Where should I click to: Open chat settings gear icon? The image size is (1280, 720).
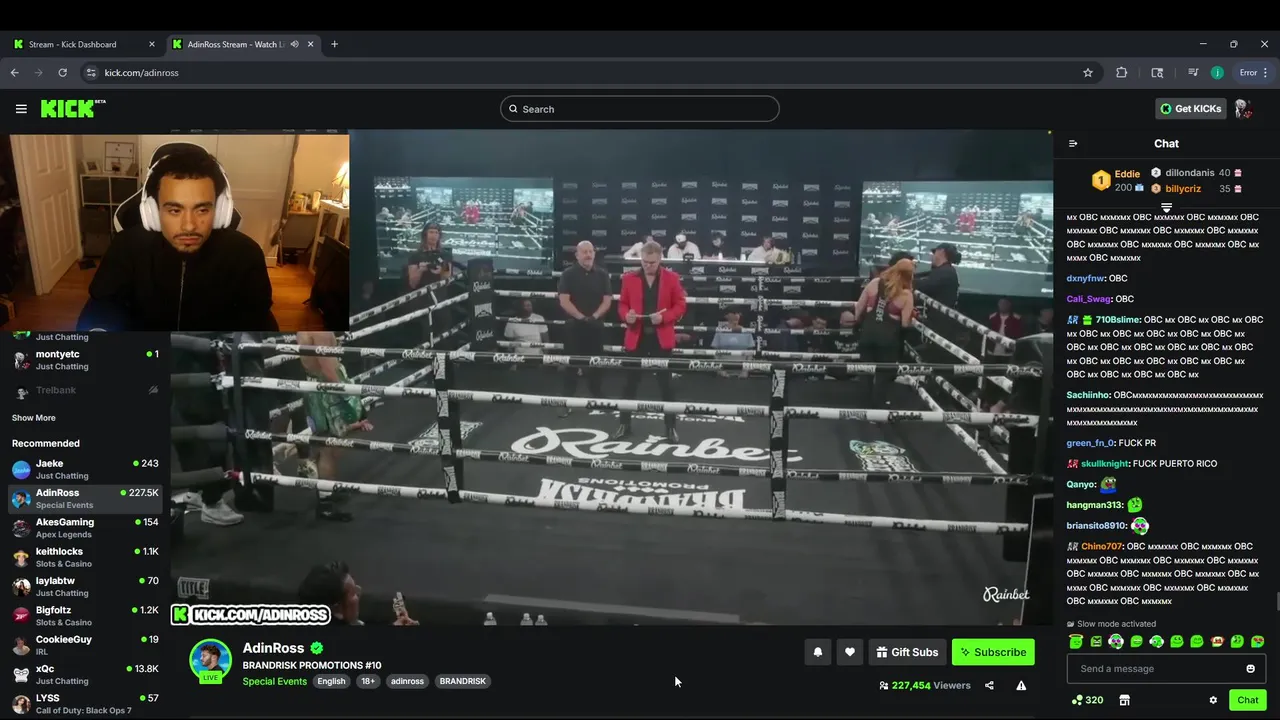1213,700
